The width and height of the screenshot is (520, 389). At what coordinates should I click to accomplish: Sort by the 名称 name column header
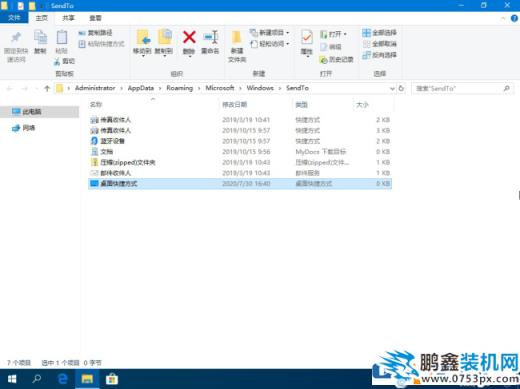tap(96, 105)
